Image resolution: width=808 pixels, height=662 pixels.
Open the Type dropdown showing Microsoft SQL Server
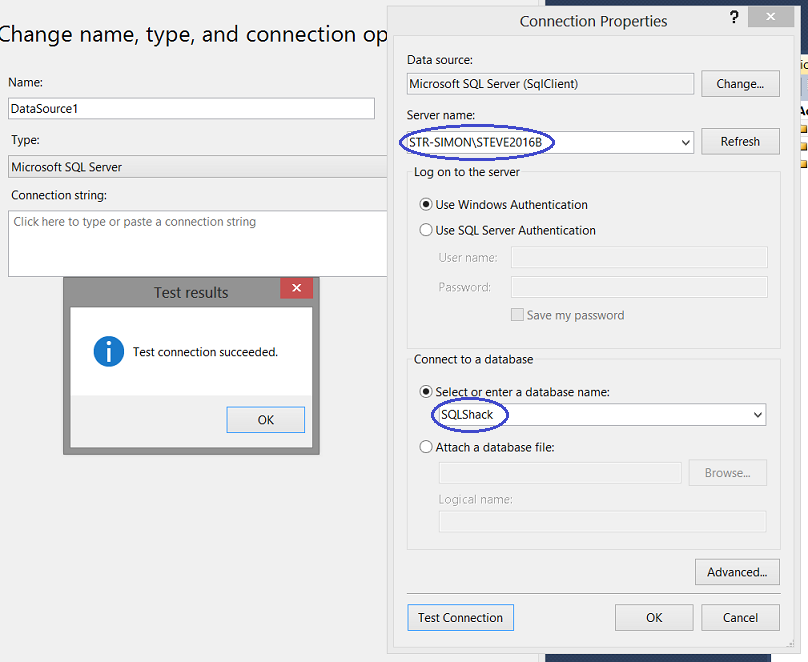pyautogui.click(x=198, y=167)
